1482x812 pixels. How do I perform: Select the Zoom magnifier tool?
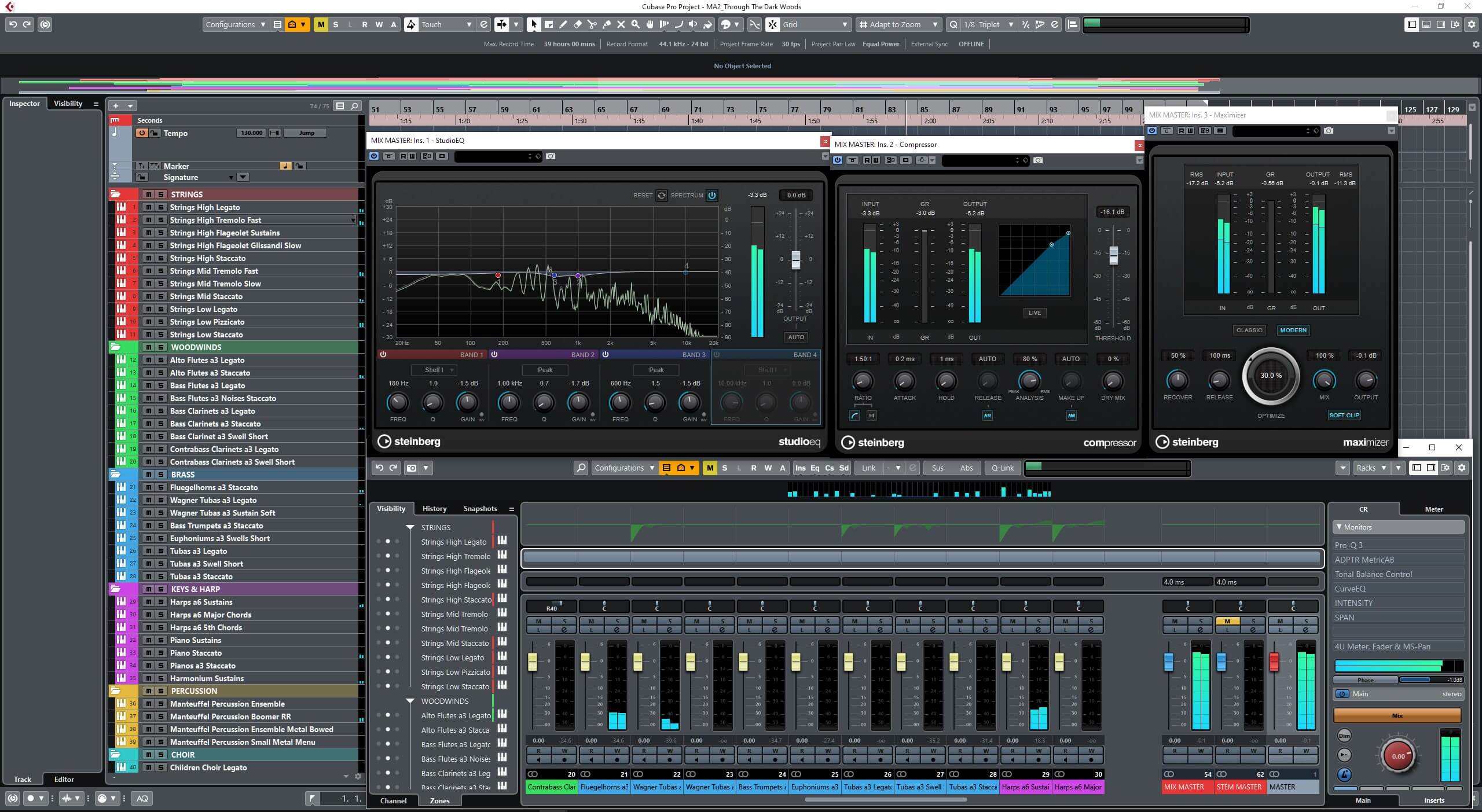(x=635, y=24)
